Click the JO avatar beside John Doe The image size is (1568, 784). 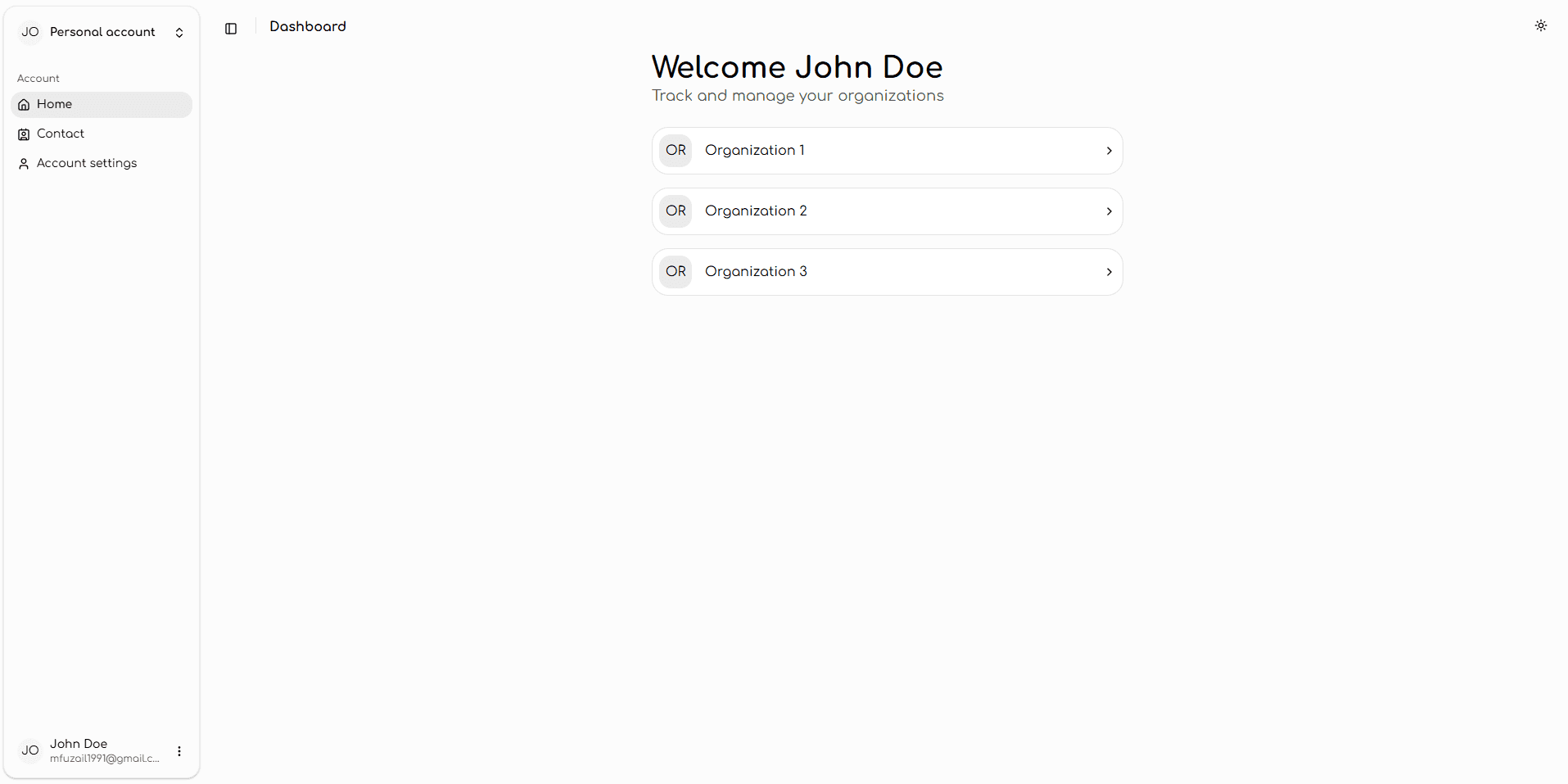tap(30, 750)
